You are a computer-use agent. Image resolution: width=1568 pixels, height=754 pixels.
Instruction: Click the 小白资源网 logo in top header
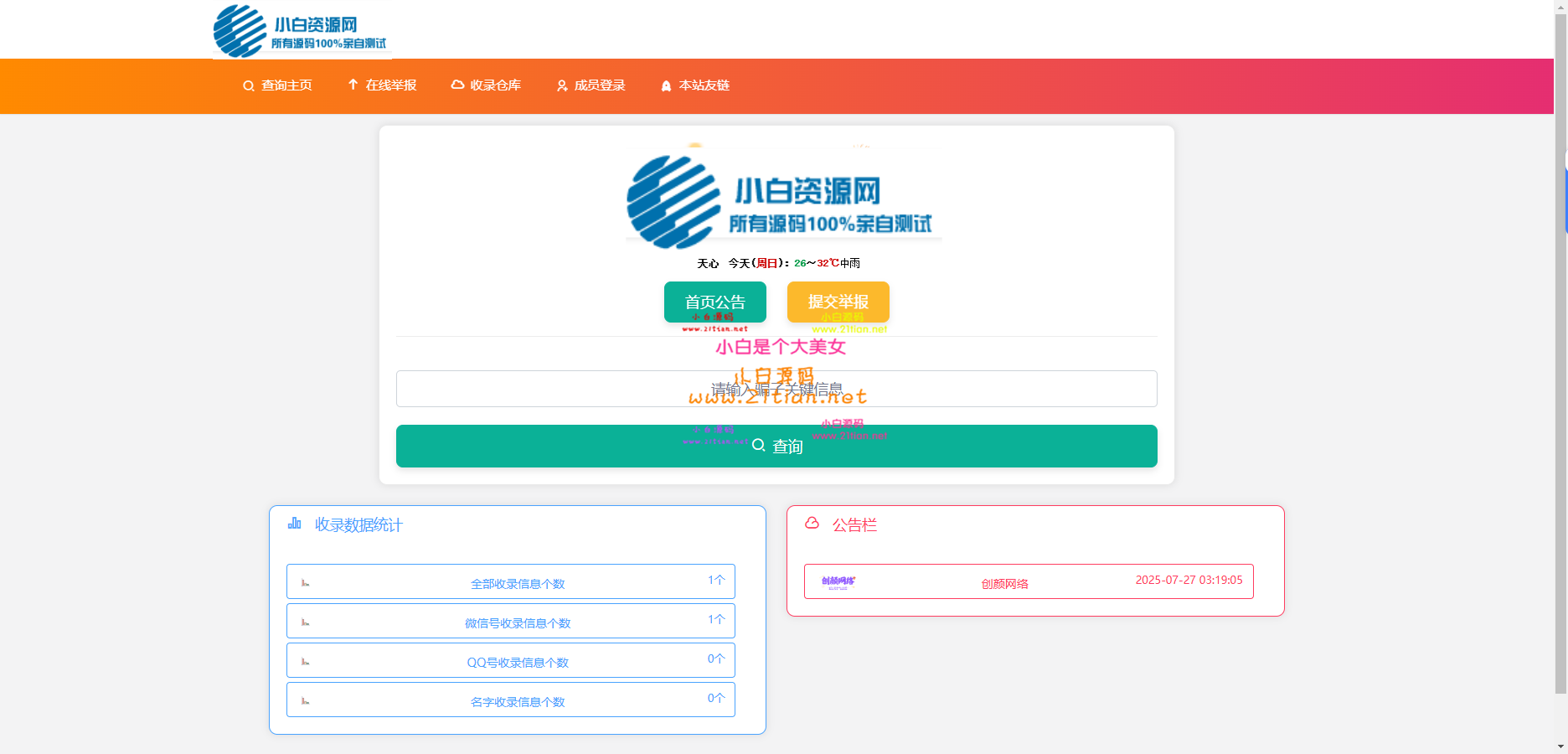click(301, 31)
